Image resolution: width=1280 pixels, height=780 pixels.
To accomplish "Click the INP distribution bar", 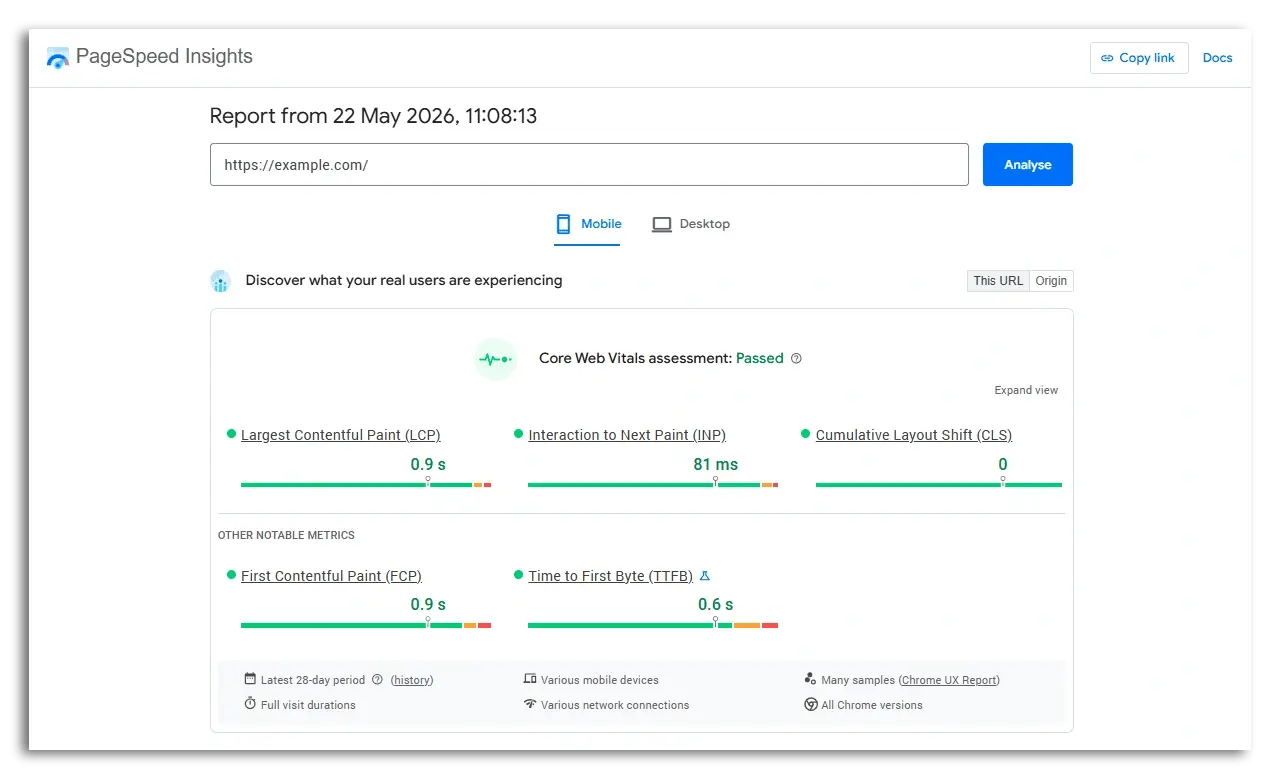I will coord(653,485).
